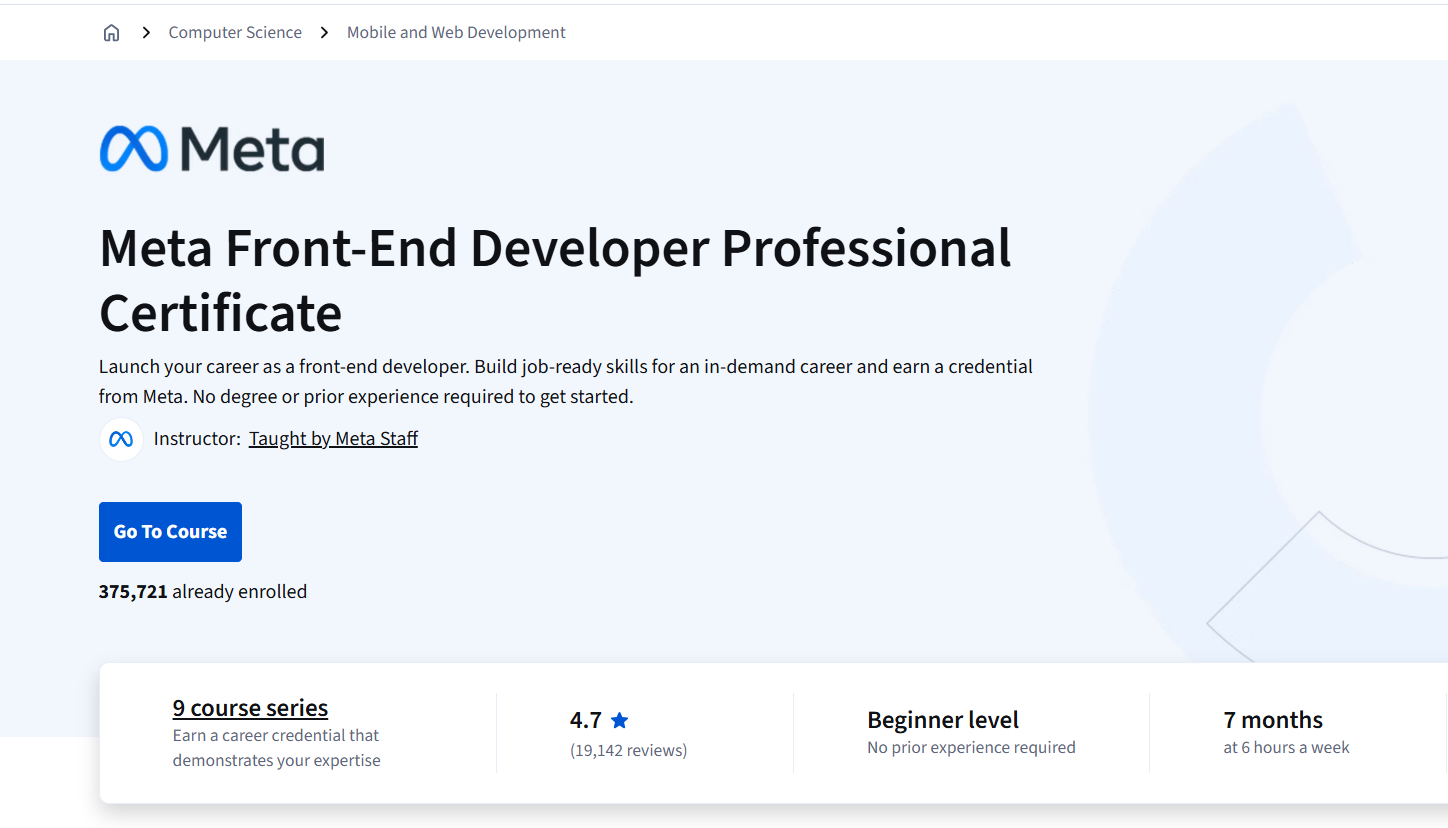1448x828 pixels.
Task: Expand the 9 course series list
Action: point(250,707)
